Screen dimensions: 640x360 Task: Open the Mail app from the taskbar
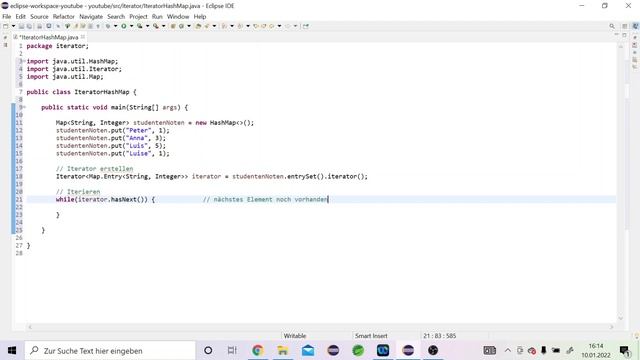[x=308, y=351]
